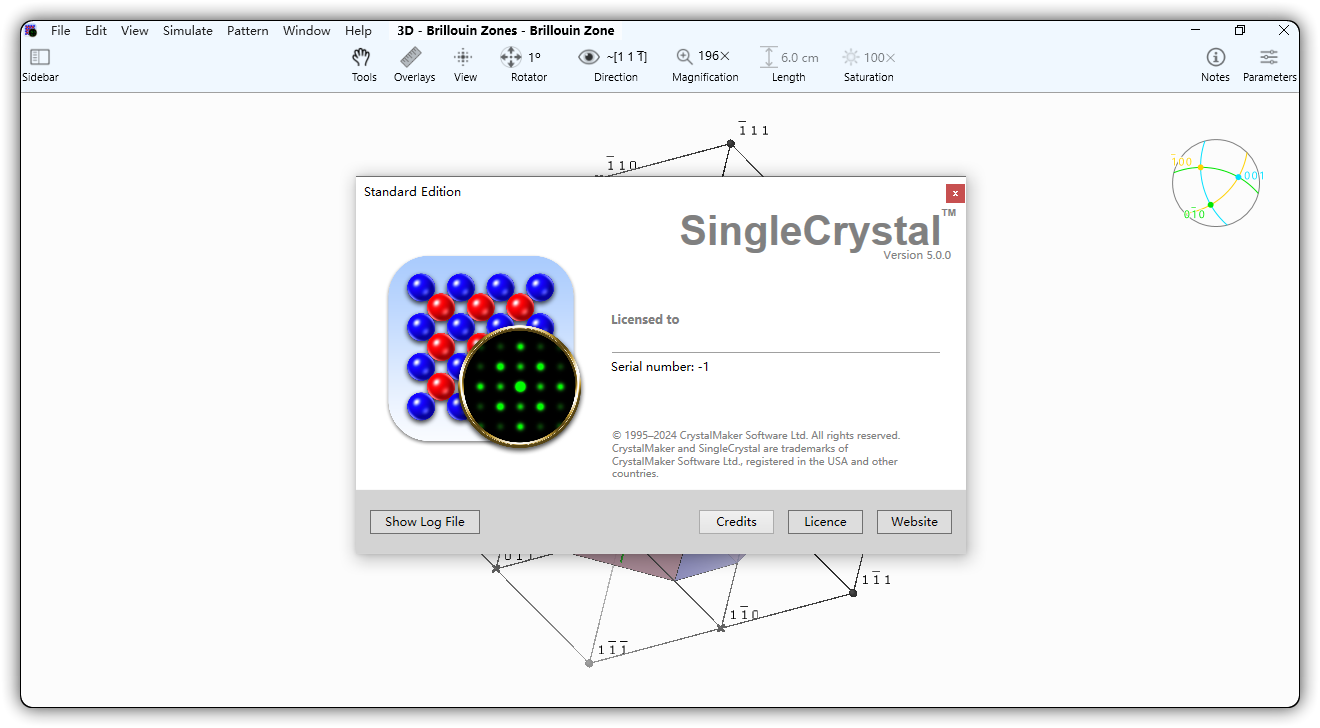The width and height of the screenshot is (1320, 728).
Task: Click the 100× saturation value
Action: point(880,58)
